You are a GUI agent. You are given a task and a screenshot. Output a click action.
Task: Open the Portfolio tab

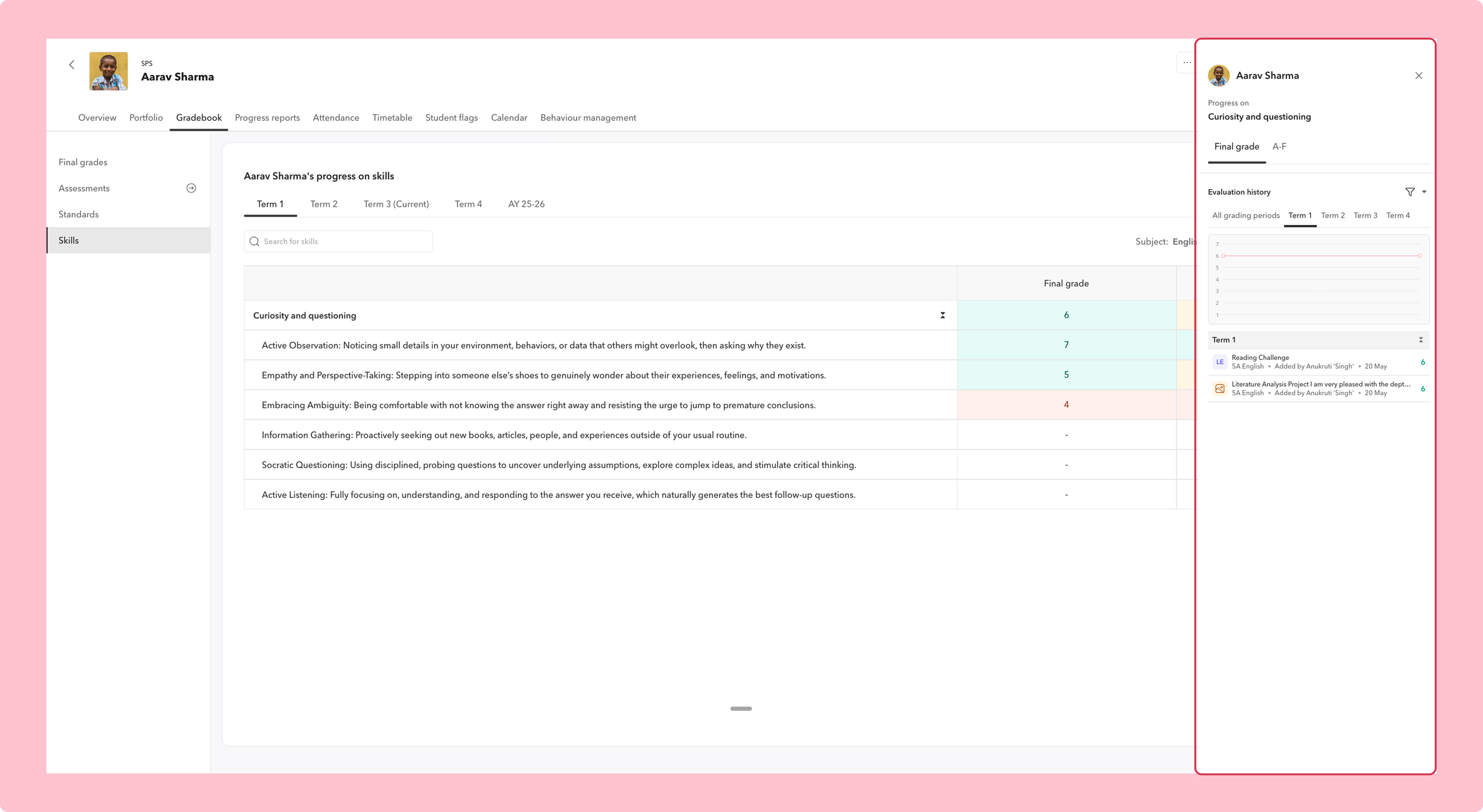click(146, 118)
